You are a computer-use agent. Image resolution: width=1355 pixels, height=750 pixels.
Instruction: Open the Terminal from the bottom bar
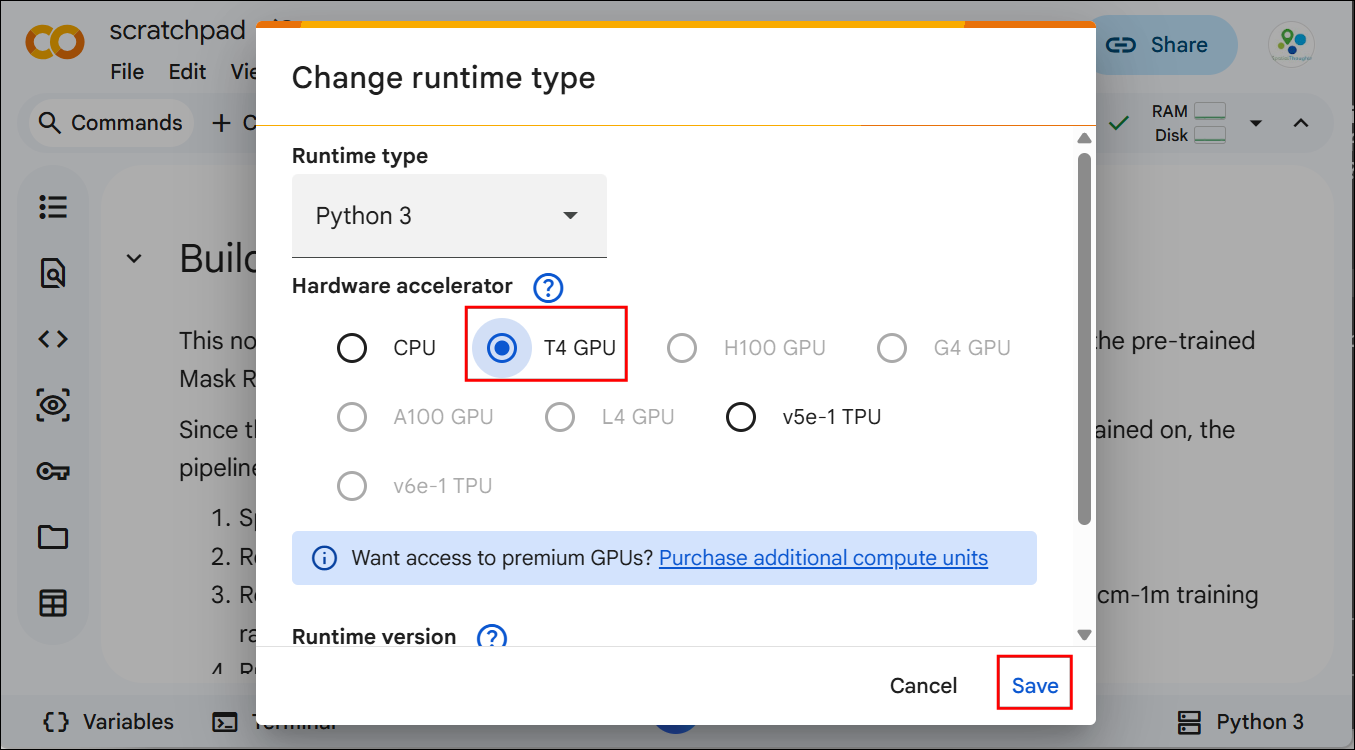pyautogui.click(x=273, y=722)
